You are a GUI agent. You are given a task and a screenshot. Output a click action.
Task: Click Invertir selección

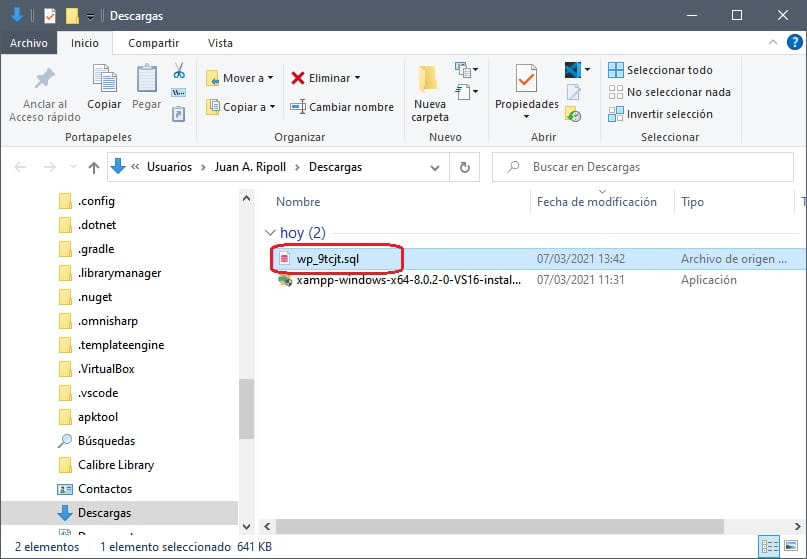(x=660, y=114)
